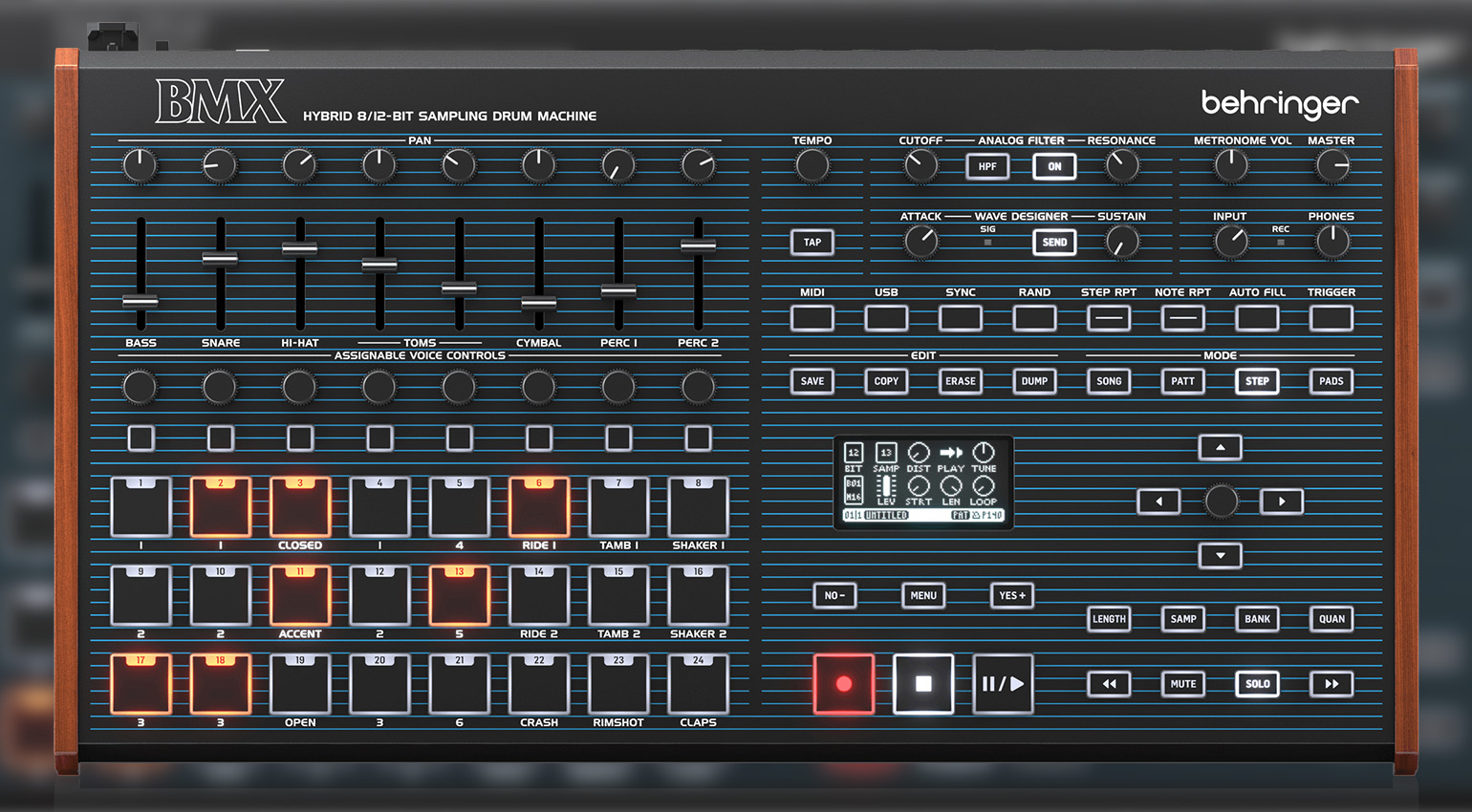Click the TAP tempo button
The height and width of the screenshot is (812, 1472).
click(x=812, y=243)
